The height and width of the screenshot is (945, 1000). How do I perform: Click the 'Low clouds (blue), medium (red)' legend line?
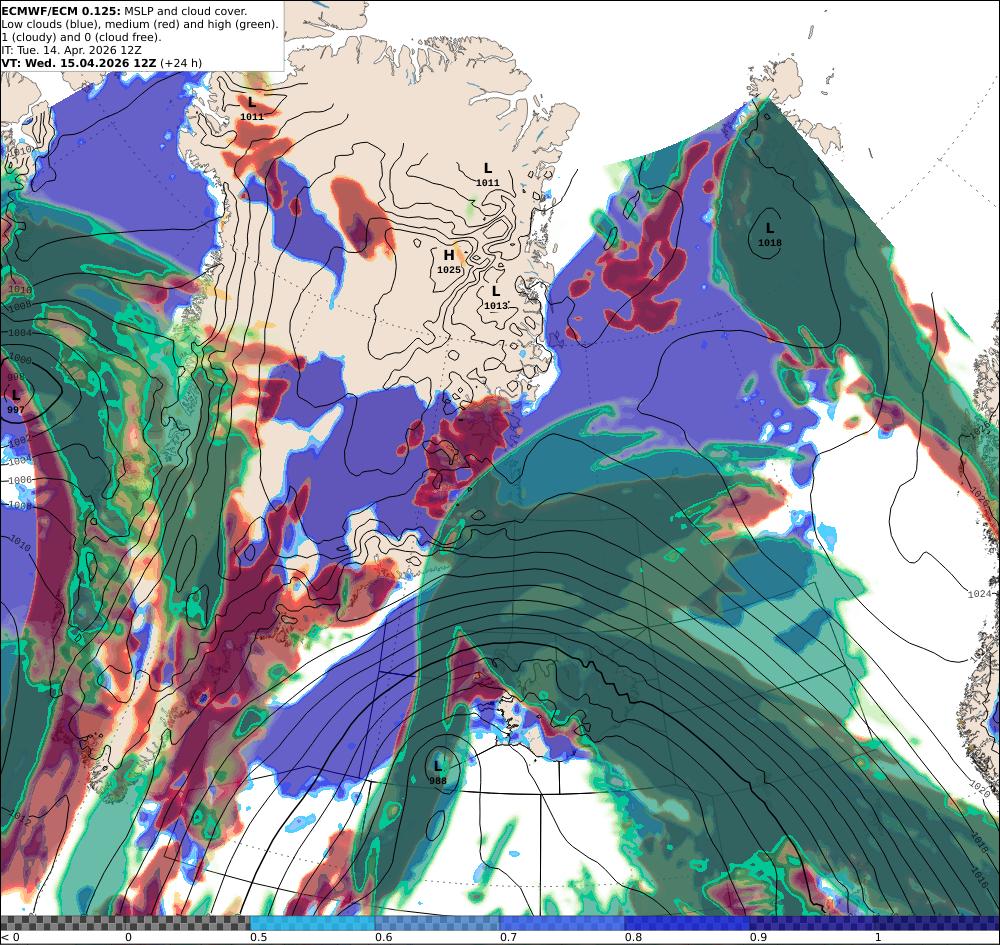[x=140, y=24]
